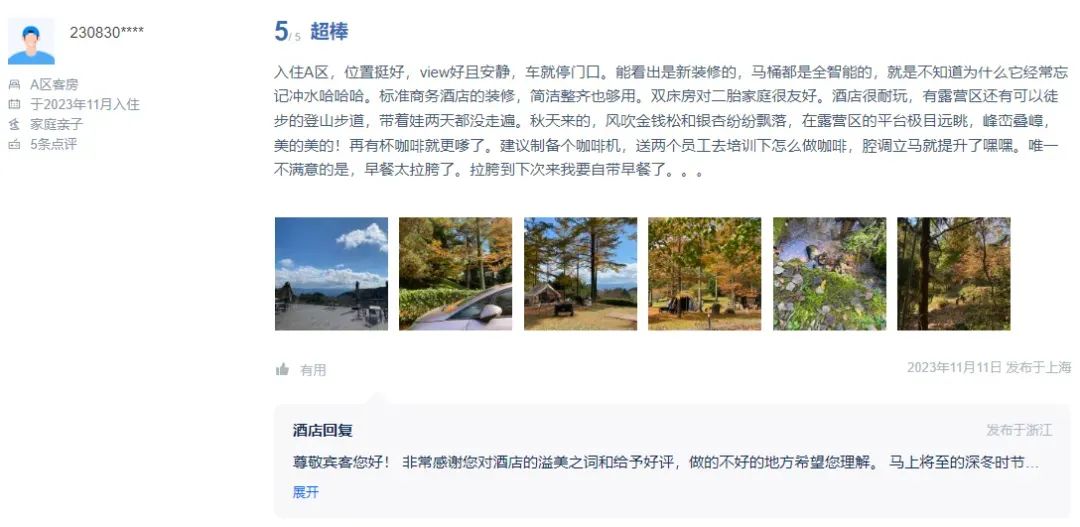Image resolution: width=1080 pixels, height=527 pixels.
Task: Click the family icon beside 家庭亲子
Action: [14, 125]
